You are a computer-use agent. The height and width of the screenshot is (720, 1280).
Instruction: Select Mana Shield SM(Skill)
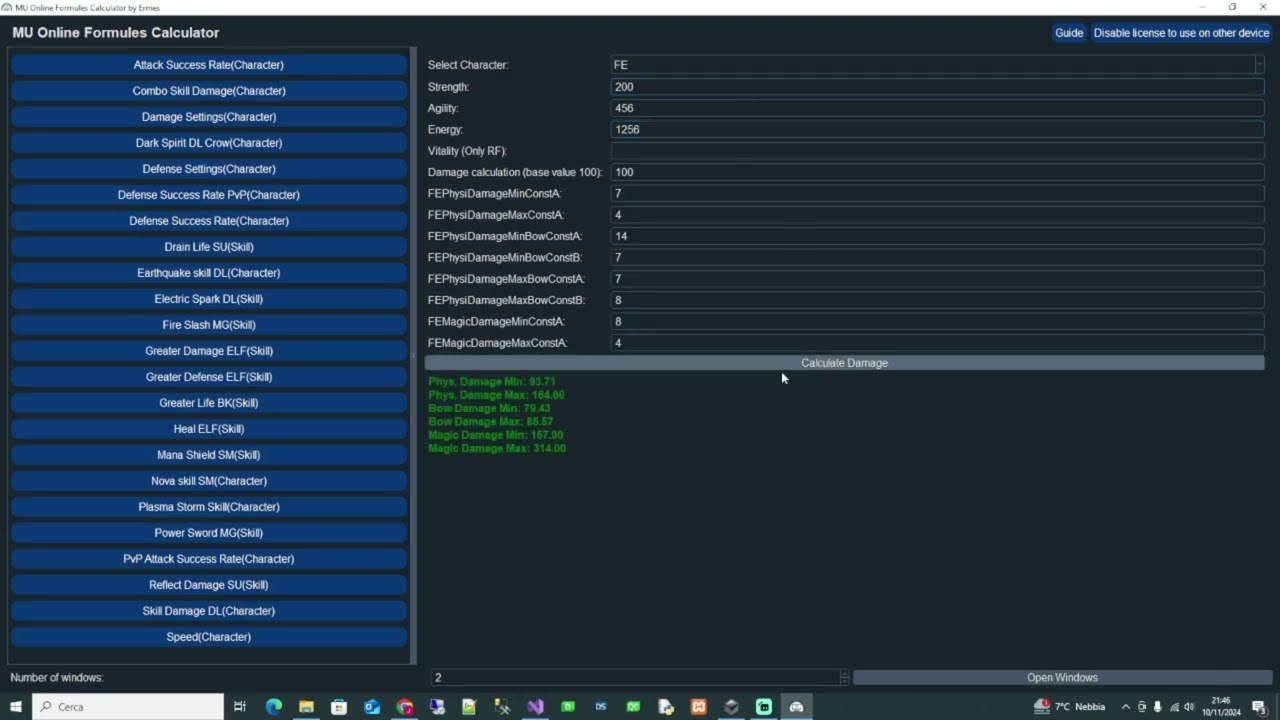(209, 455)
